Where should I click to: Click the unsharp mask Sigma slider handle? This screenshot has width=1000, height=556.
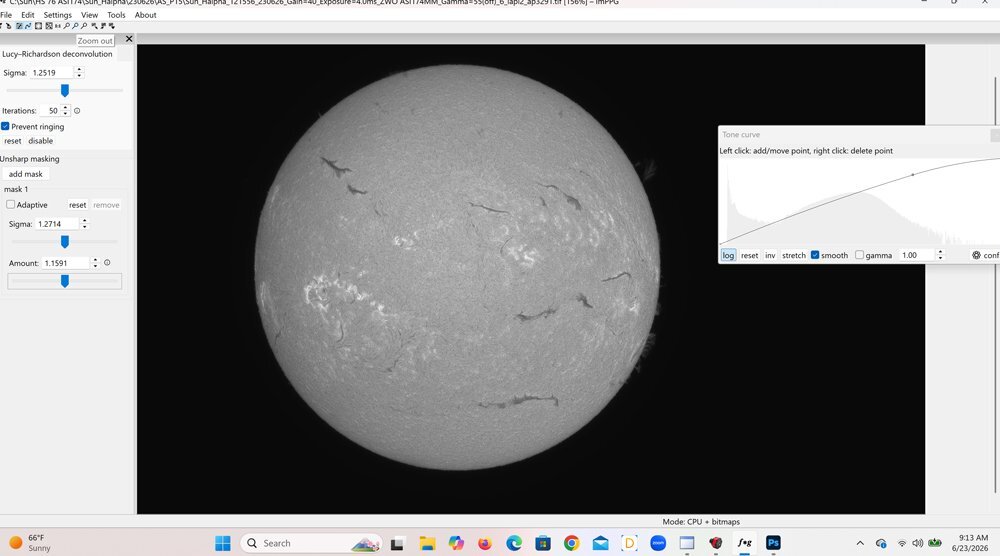64,242
